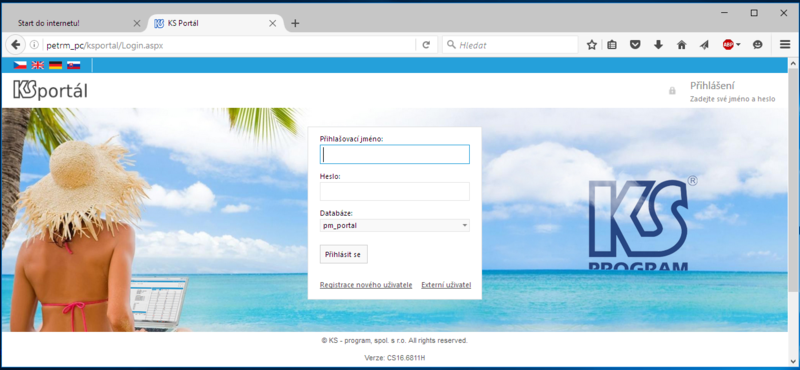This screenshot has height=370, width=800.
Task: Click the Verze: CS16.6811H text
Action: [x=394, y=358]
